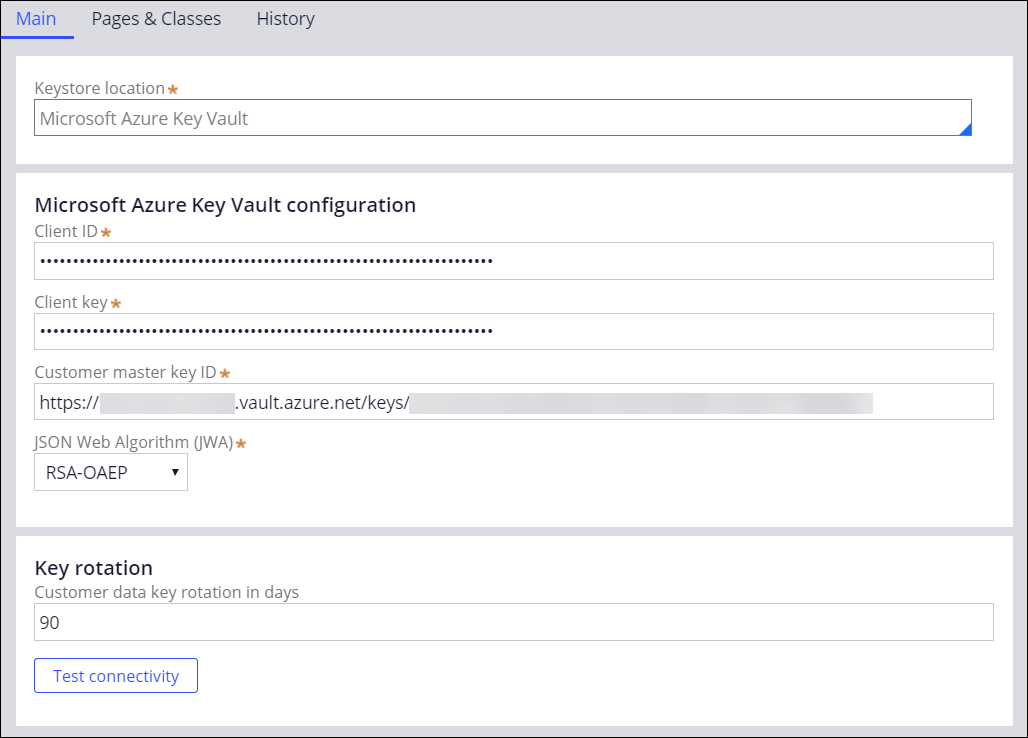Click the Key rotation section heading
This screenshot has height=738, width=1028.
click(94, 568)
